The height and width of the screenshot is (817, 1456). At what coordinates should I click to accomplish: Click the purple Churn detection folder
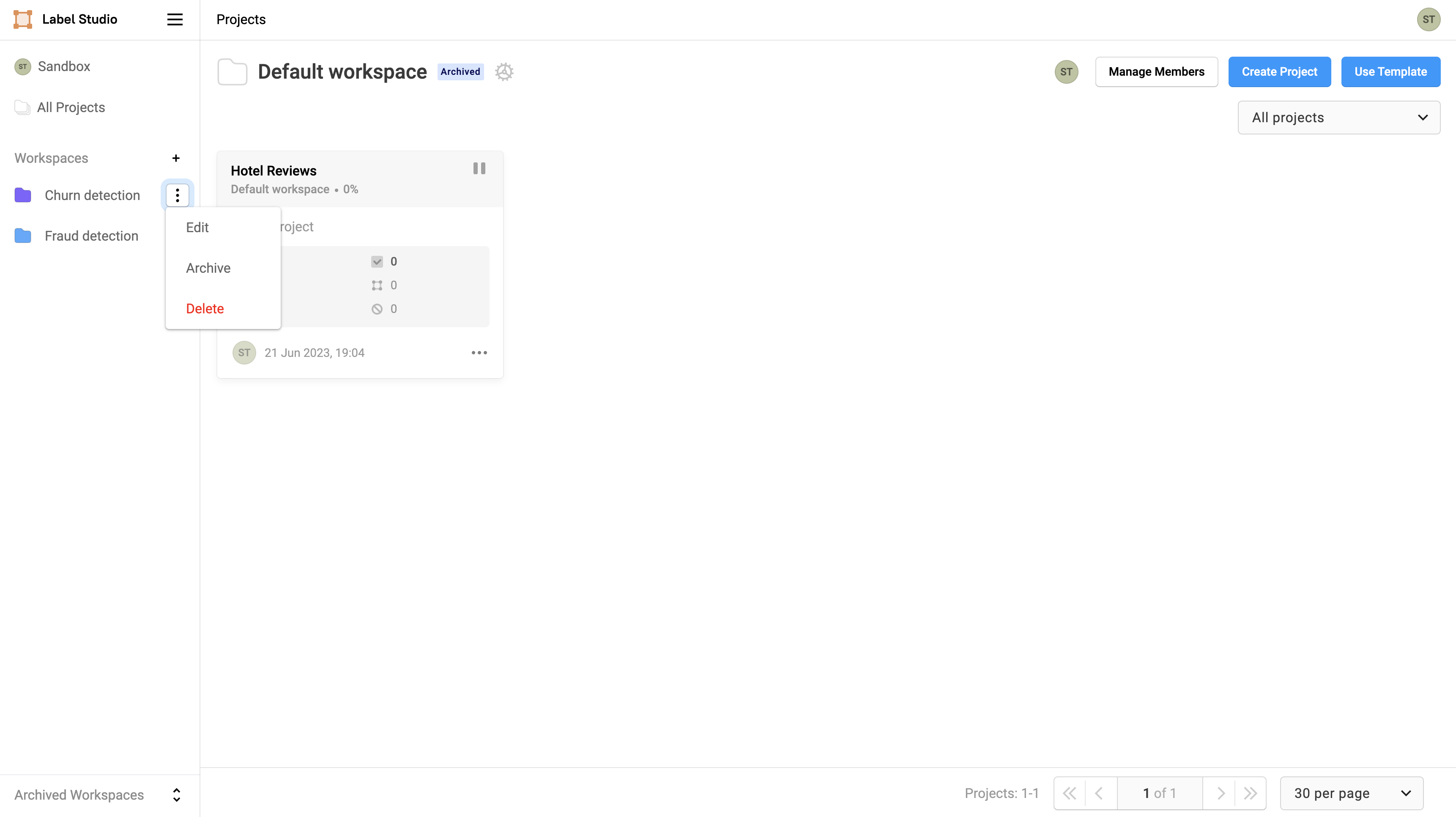(x=22, y=195)
